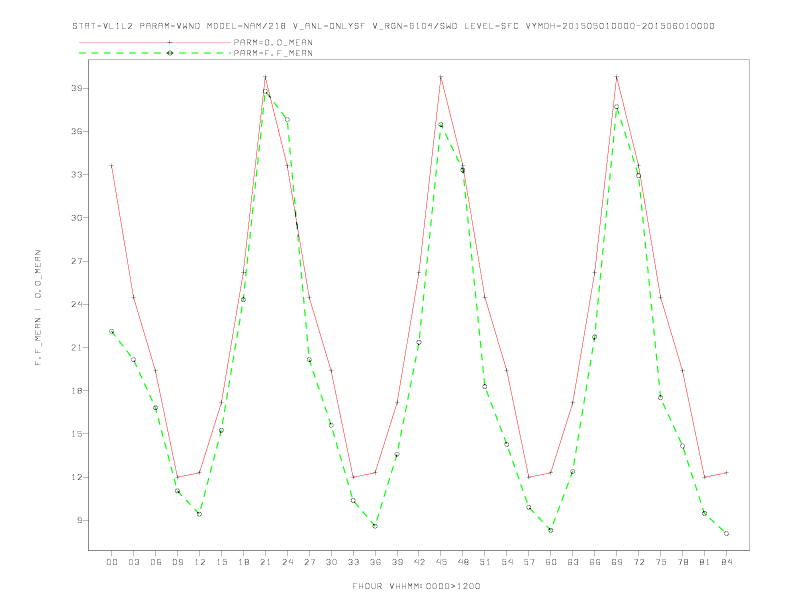Click y-axis tick label 15

[76, 434]
